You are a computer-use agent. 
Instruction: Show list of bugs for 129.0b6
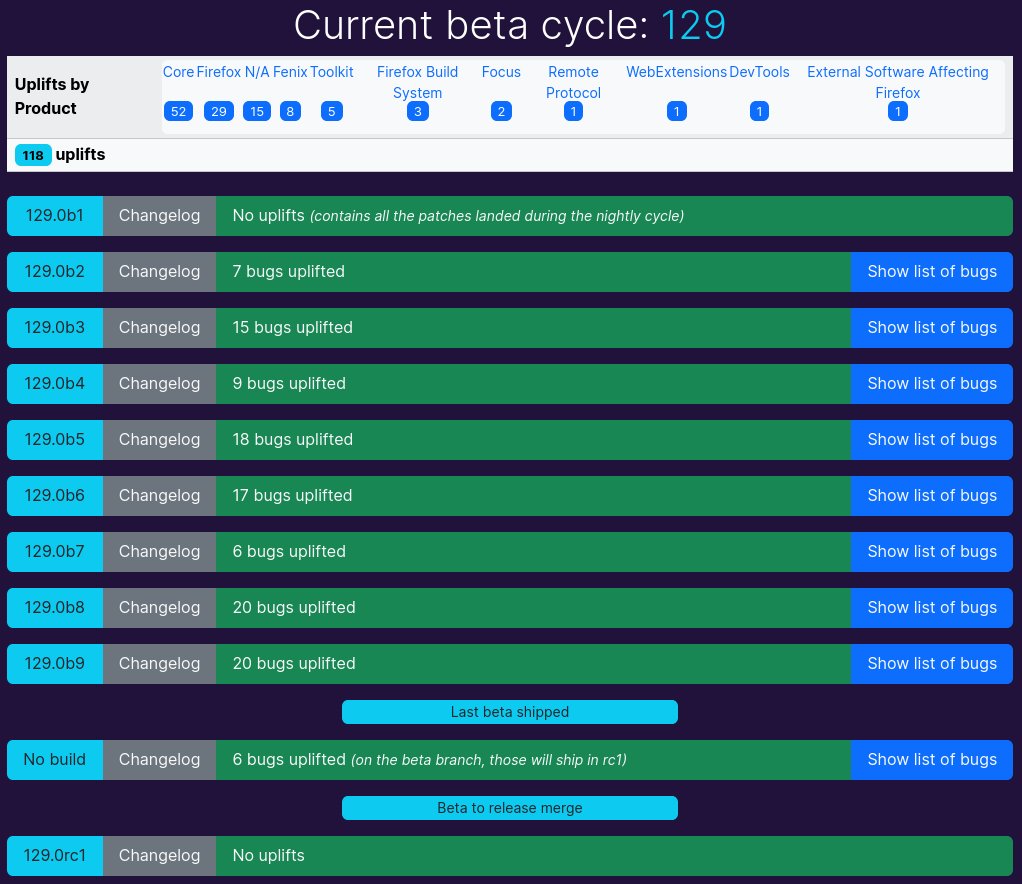click(x=932, y=496)
